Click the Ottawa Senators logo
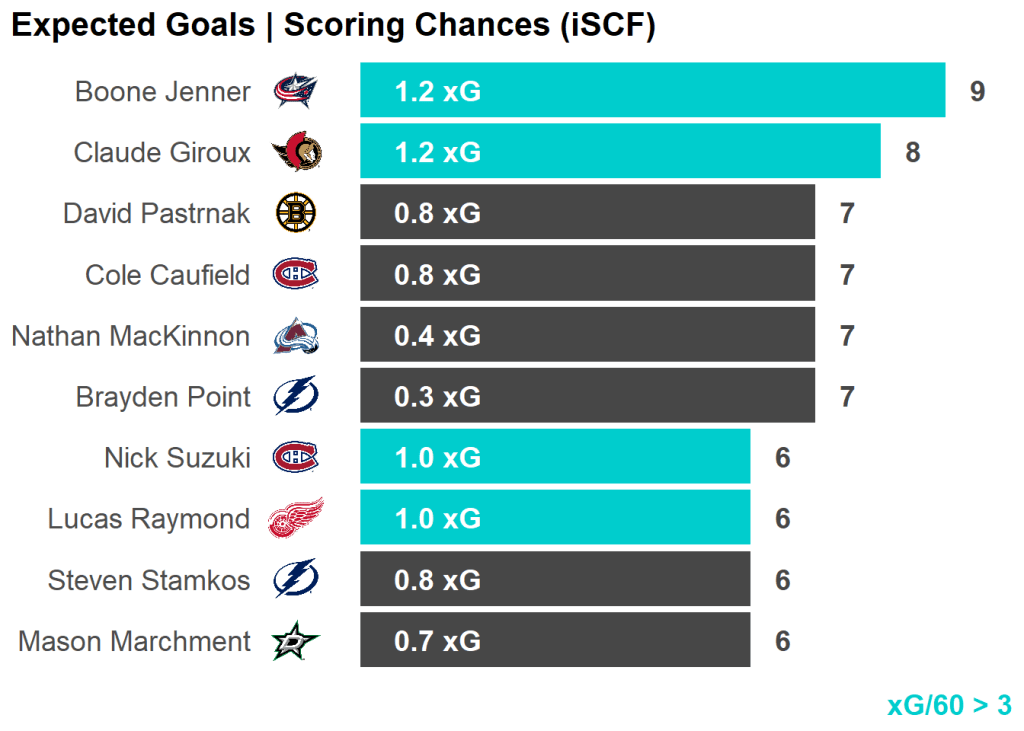The height and width of the screenshot is (731, 1024). point(297,153)
